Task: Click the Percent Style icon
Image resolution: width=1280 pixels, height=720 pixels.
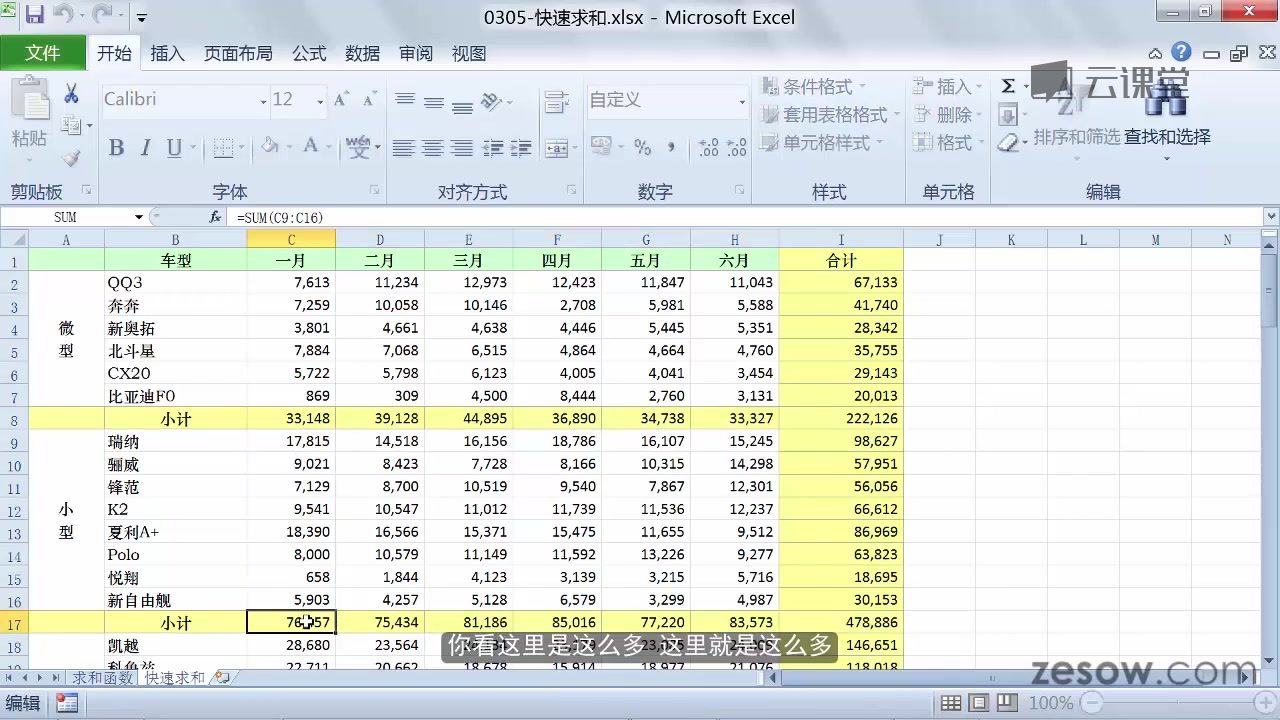Action: click(643, 148)
